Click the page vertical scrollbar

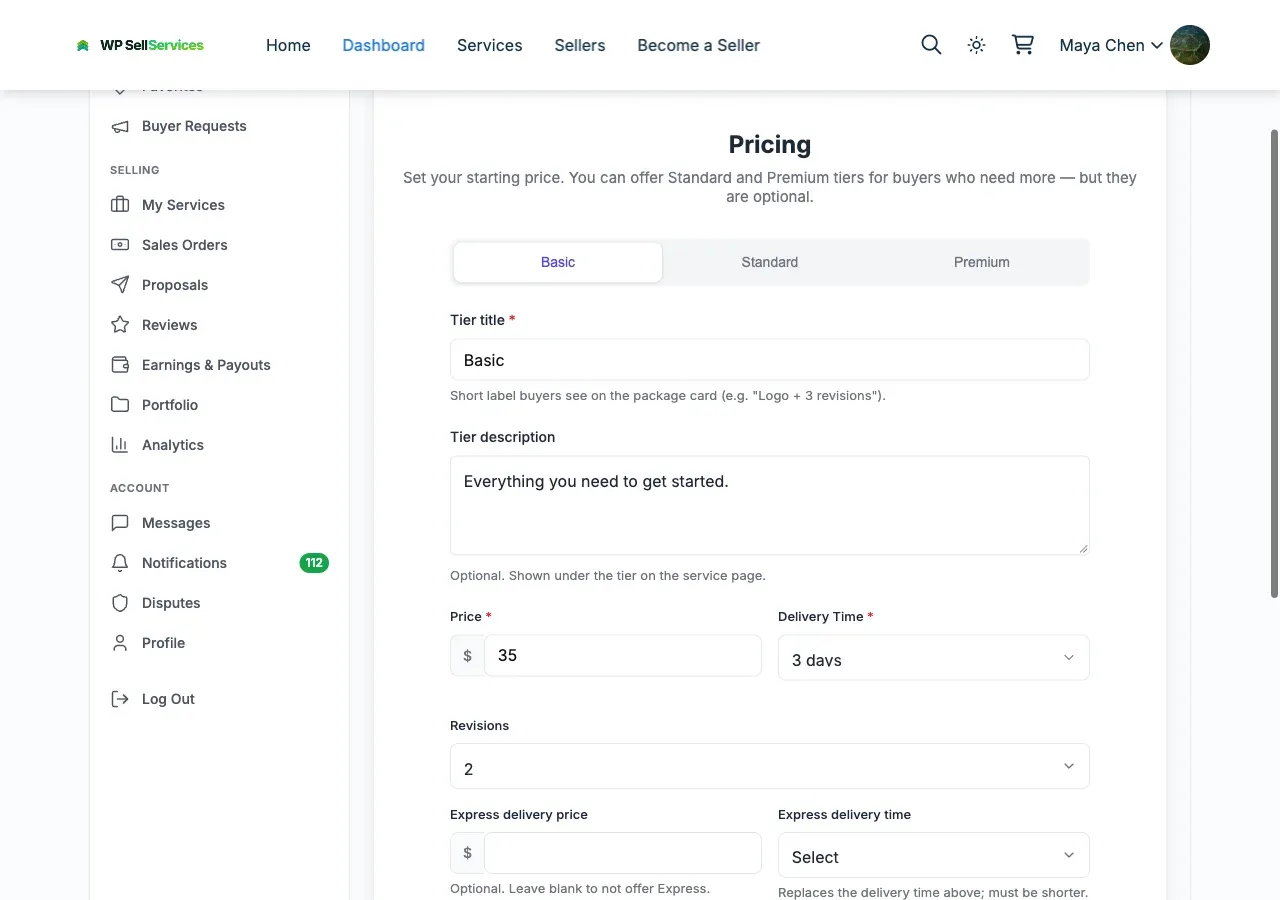(1274, 363)
